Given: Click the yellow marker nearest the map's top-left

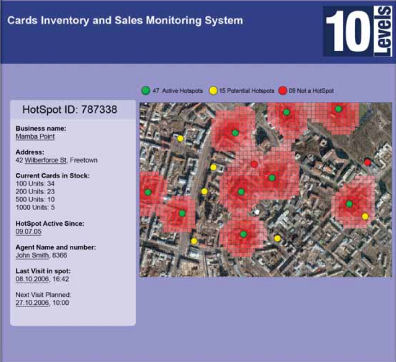Looking at the screenshot, I should click(180, 138).
